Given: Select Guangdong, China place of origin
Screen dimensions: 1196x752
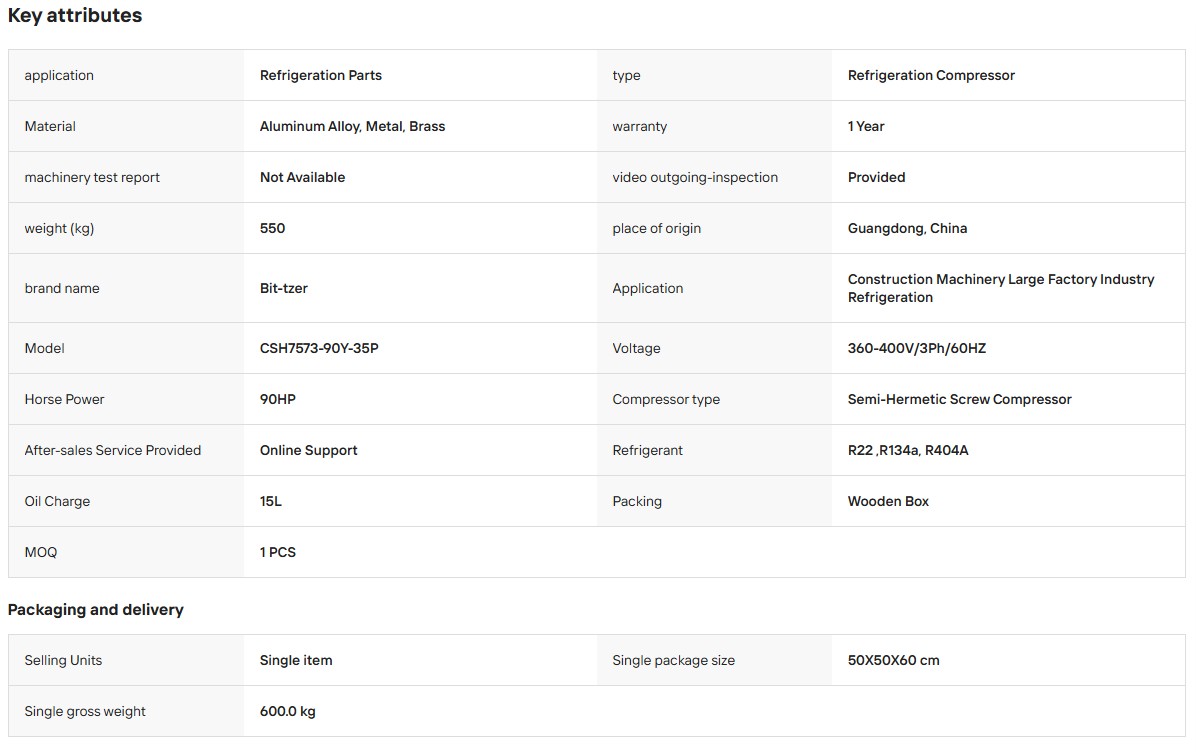Looking at the screenshot, I should point(907,228).
